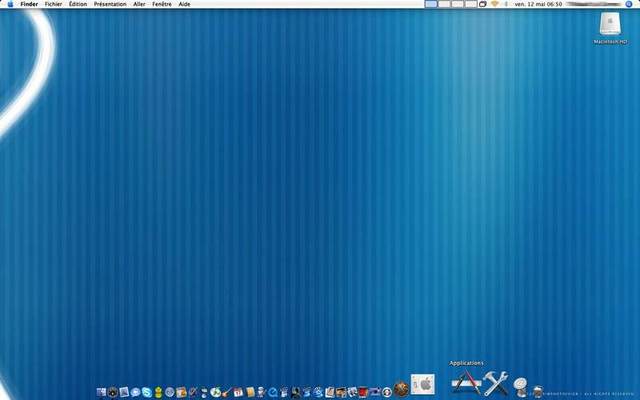Click the display status icon in menu bar
The height and width of the screenshot is (400, 640).
[483, 4]
